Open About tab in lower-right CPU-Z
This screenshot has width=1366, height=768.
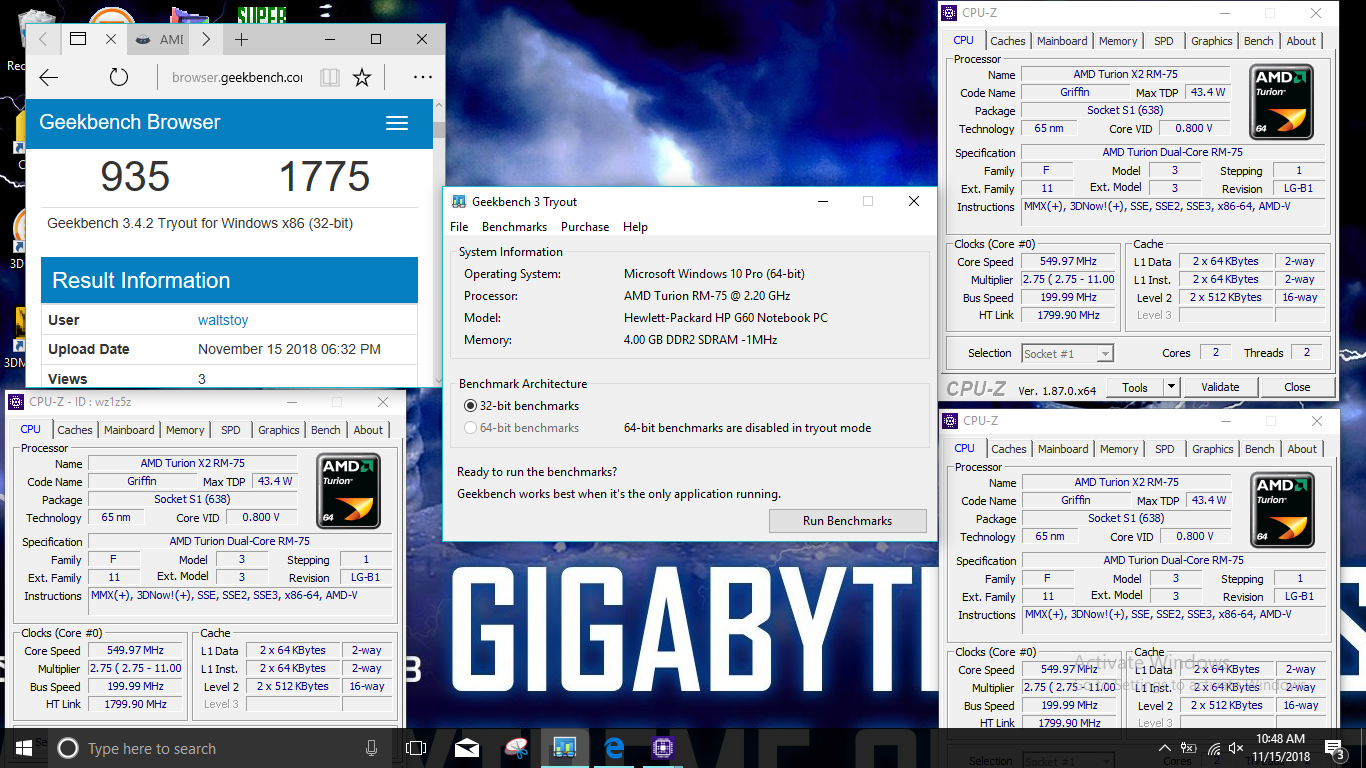point(1303,449)
